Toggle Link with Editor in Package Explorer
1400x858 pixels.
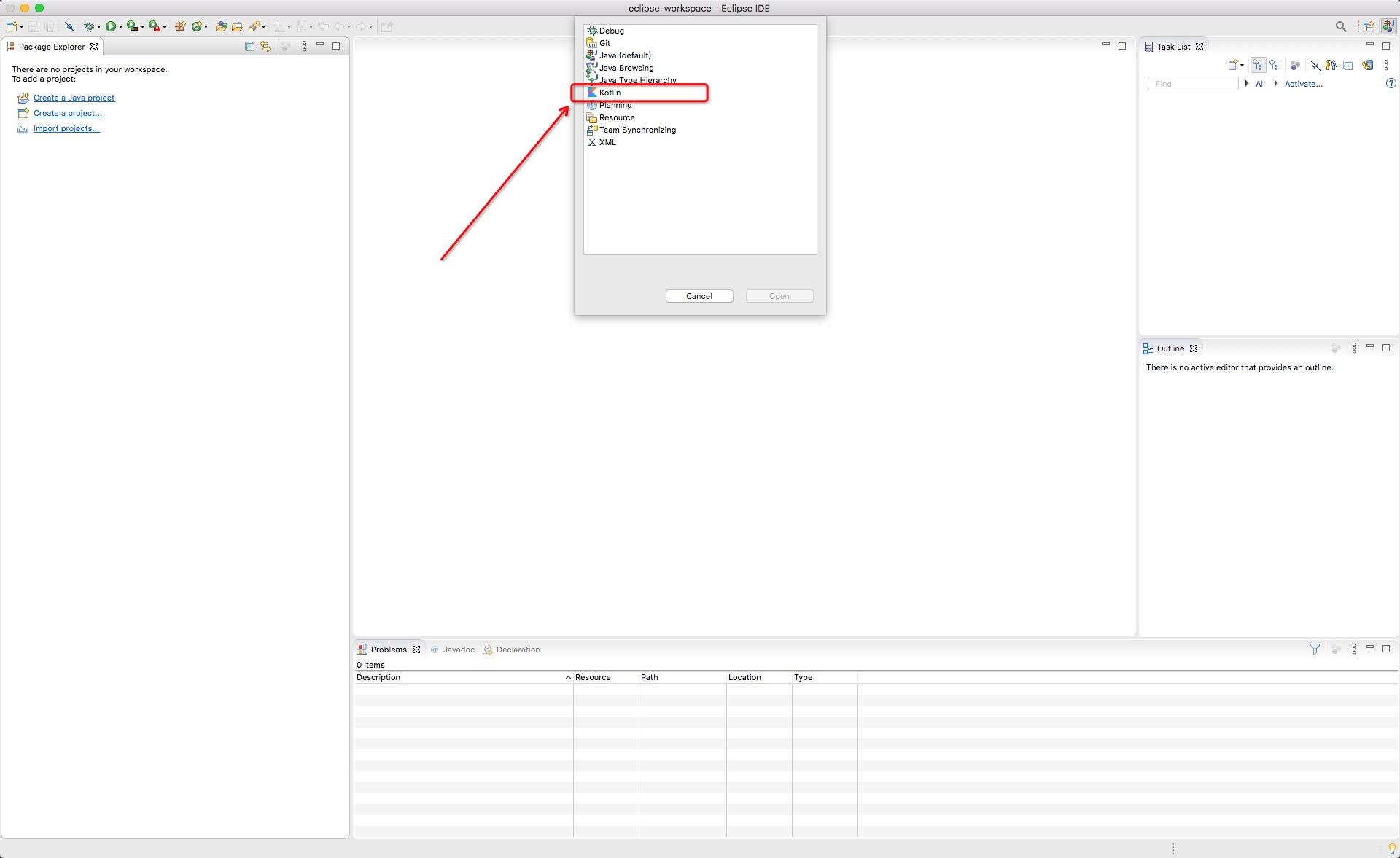tap(265, 46)
